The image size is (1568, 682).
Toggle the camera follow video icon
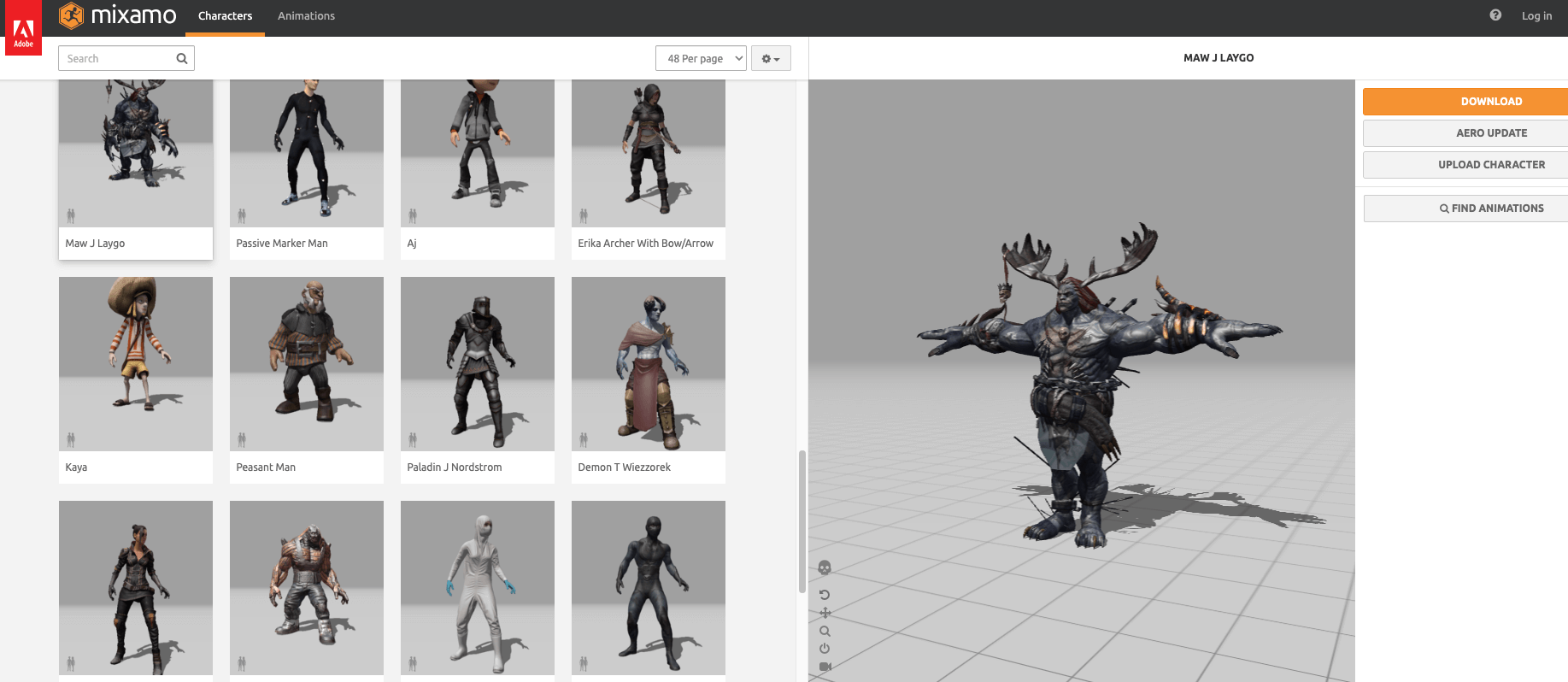coord(825,667)
